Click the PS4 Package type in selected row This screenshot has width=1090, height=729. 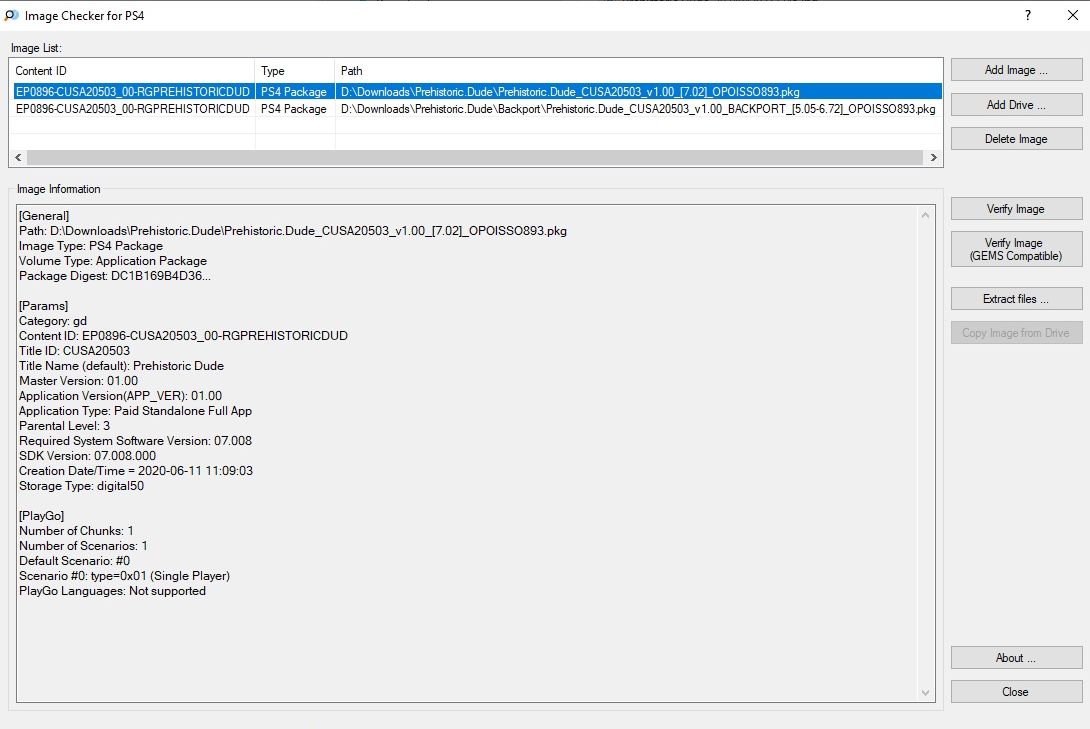293,92
